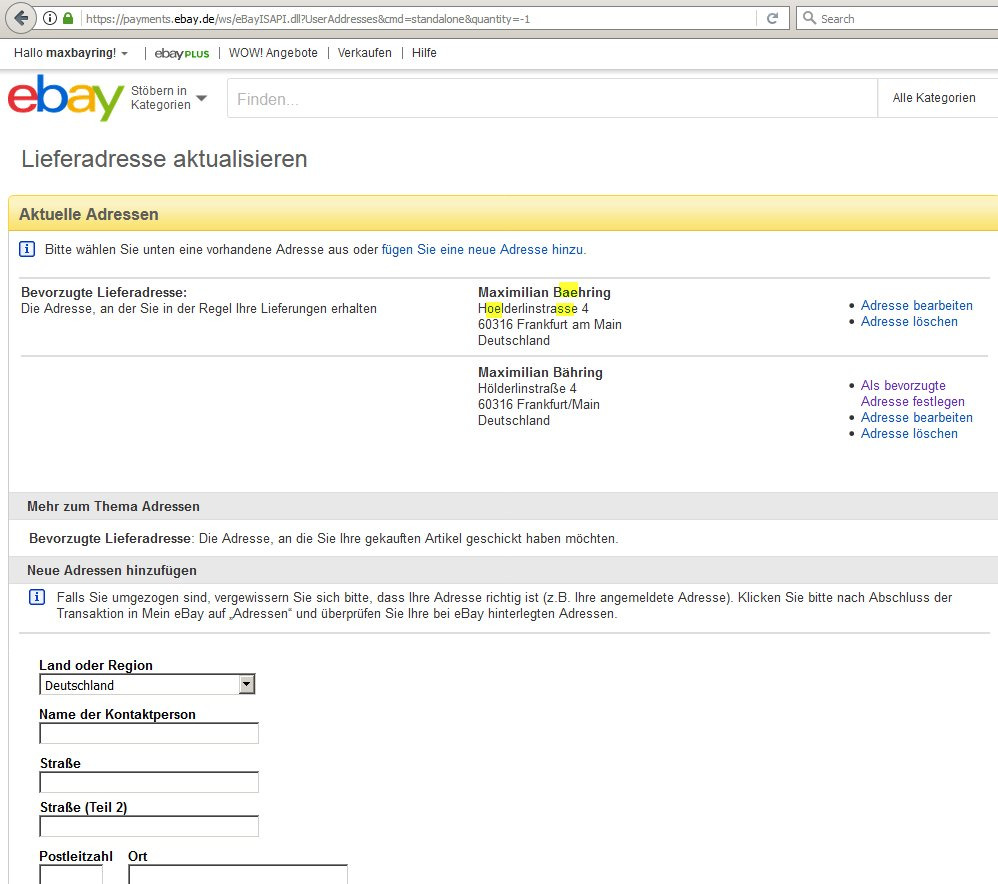Click the site information icon in address bar

[x=50, y=18]
